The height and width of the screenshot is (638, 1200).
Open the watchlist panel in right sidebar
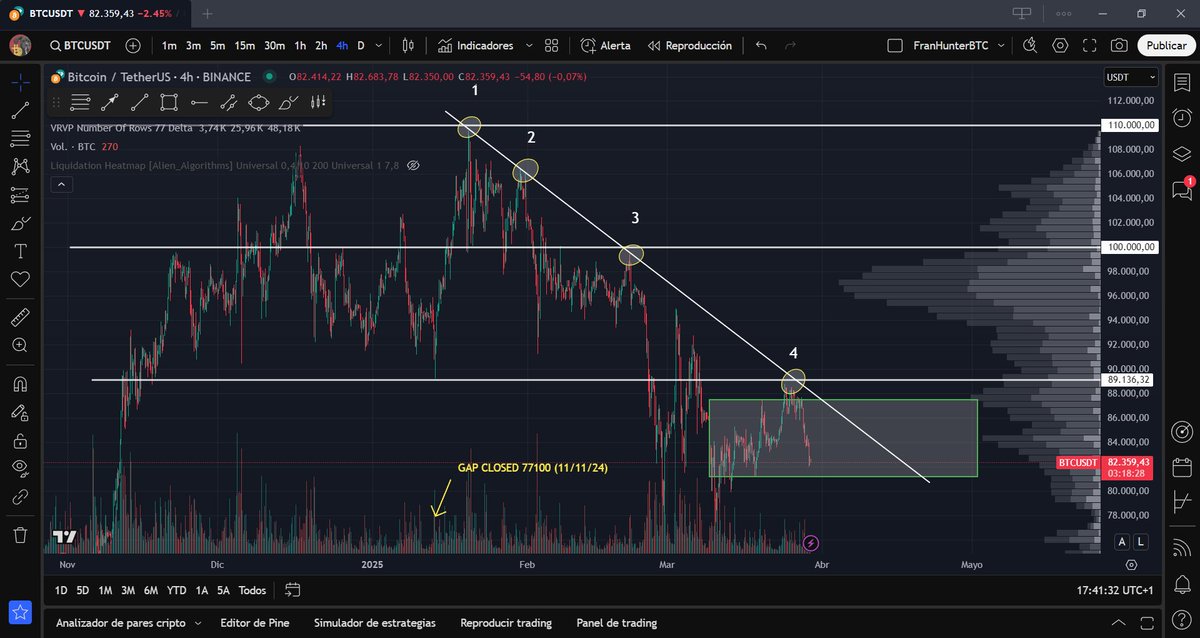coord(1181,81)
